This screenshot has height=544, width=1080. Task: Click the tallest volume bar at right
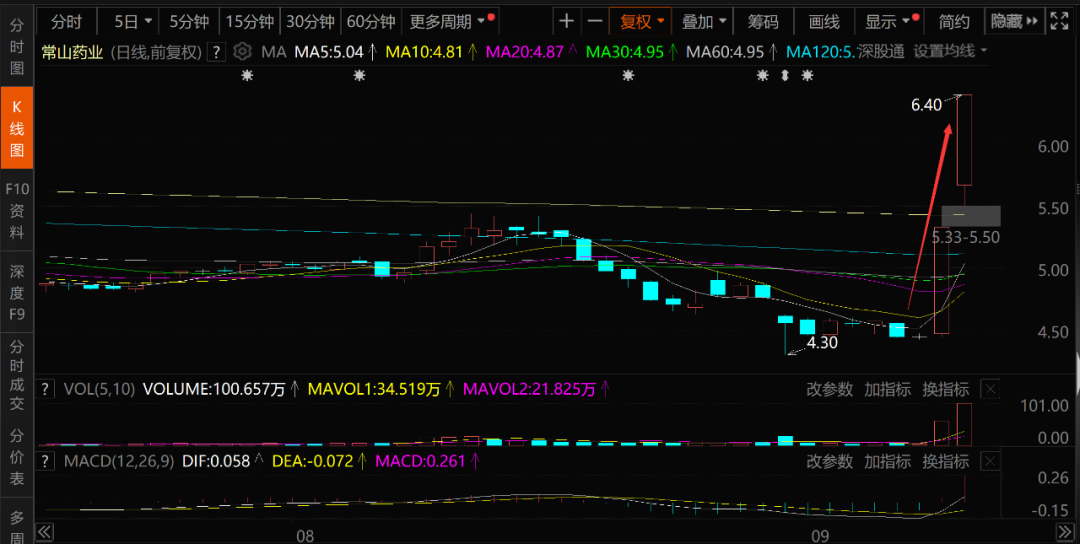964,424
